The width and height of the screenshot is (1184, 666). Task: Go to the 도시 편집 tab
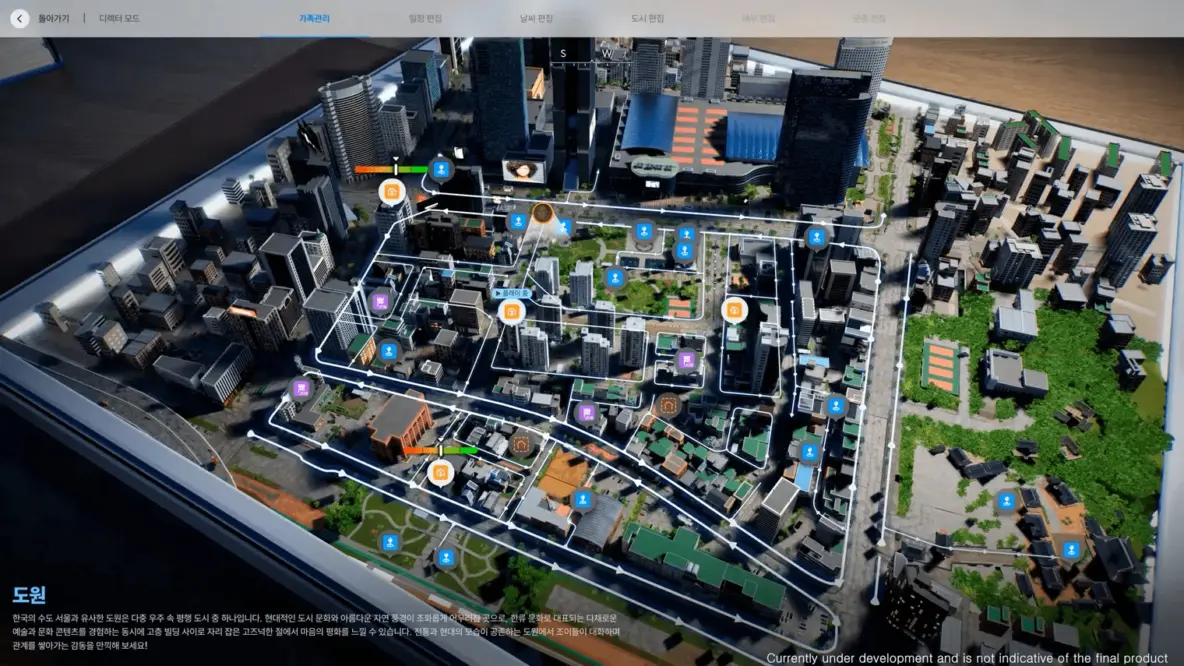[647, 18]
